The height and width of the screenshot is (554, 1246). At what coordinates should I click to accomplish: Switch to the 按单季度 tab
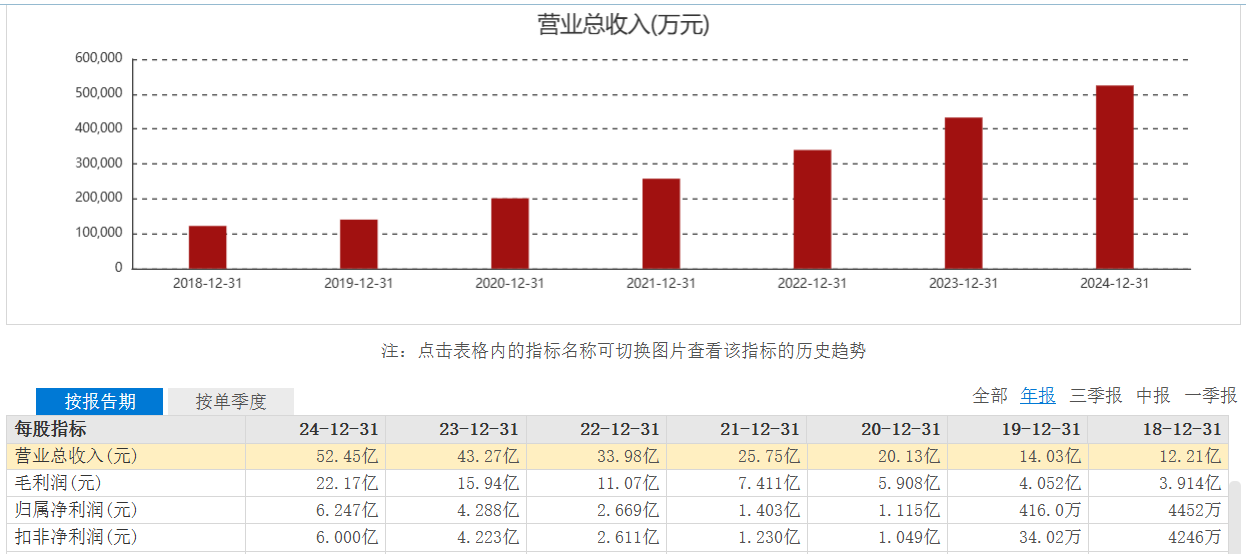point(231,402)
